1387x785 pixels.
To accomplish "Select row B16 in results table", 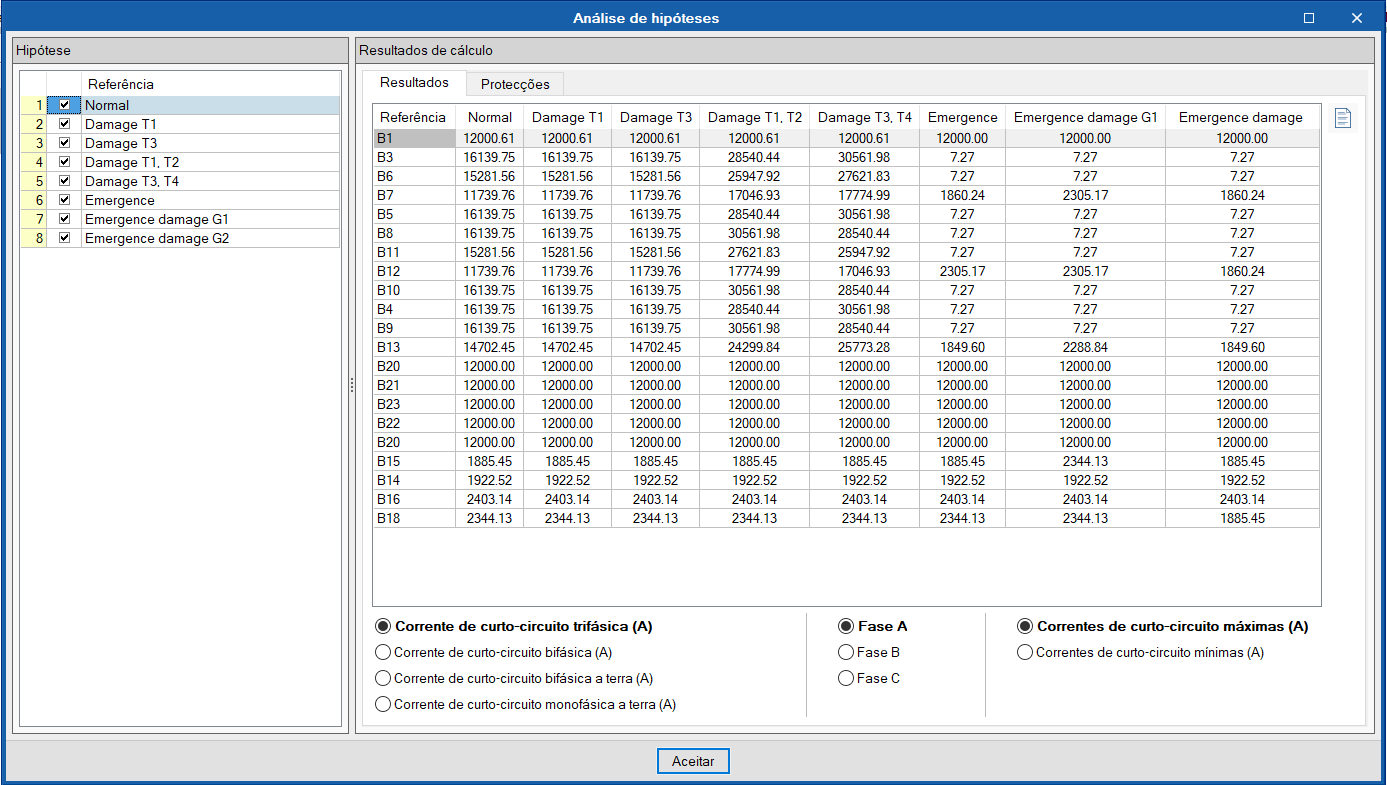I will (846, 499).
